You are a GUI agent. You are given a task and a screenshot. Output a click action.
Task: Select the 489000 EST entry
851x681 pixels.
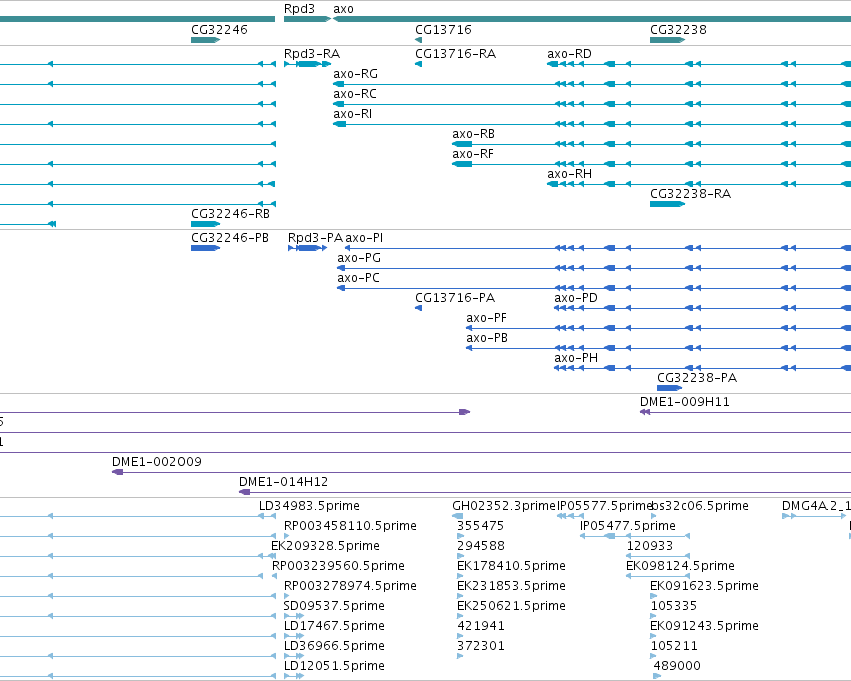[x=677, y=666]
